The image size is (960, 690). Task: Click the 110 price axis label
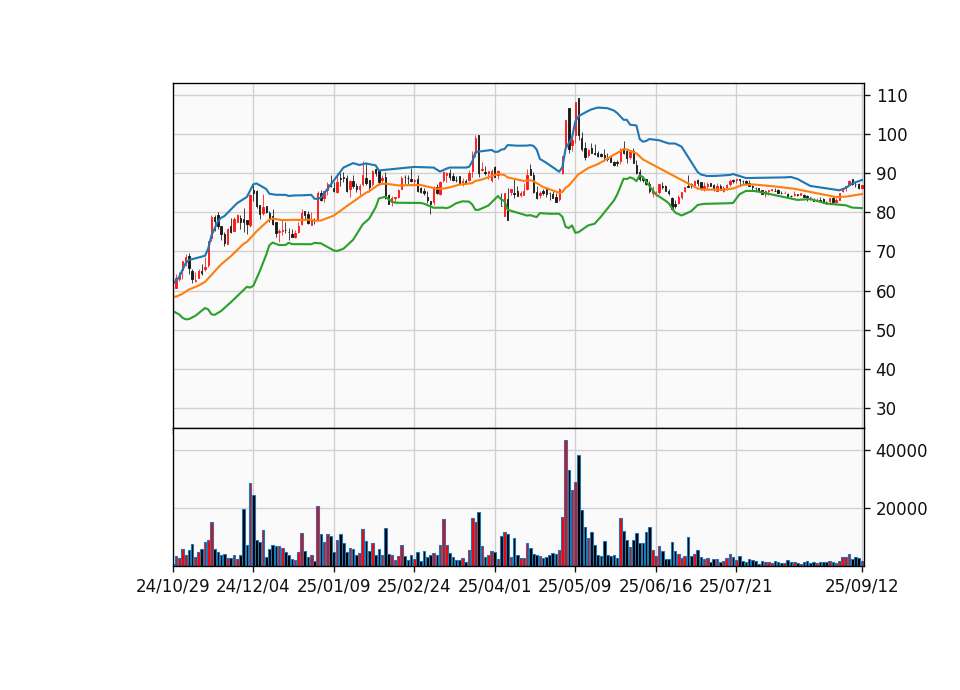tap(893, 96)
